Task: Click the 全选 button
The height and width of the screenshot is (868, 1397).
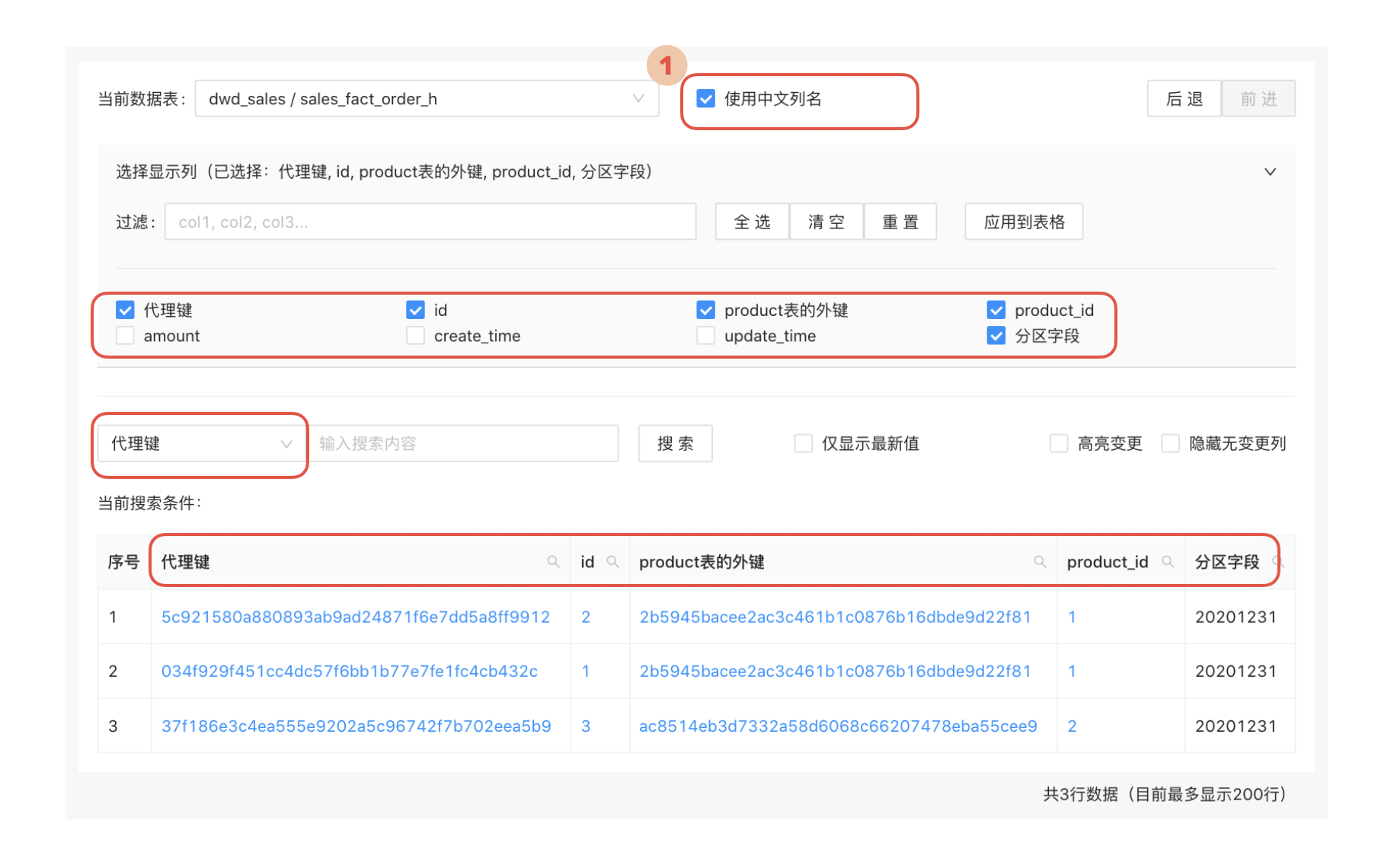Action: pyautogui.click(x=751, y=222)
